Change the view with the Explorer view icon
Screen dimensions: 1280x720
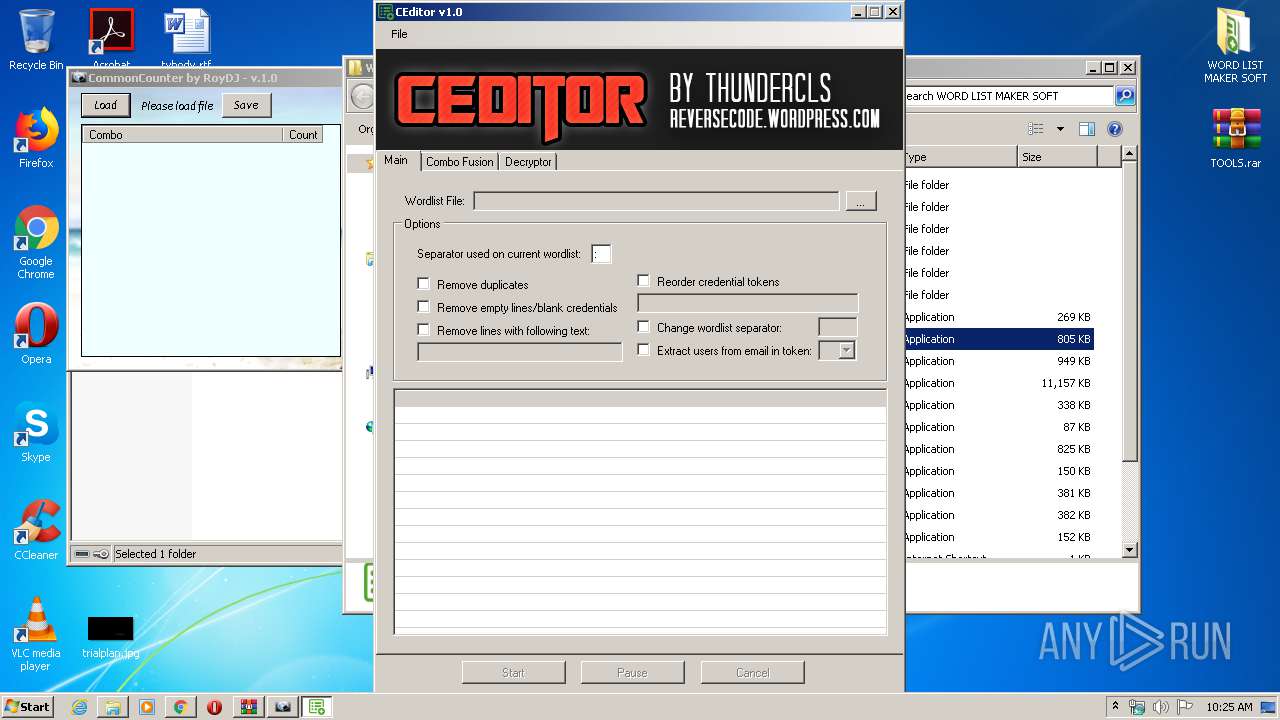tap(1036, 129)
